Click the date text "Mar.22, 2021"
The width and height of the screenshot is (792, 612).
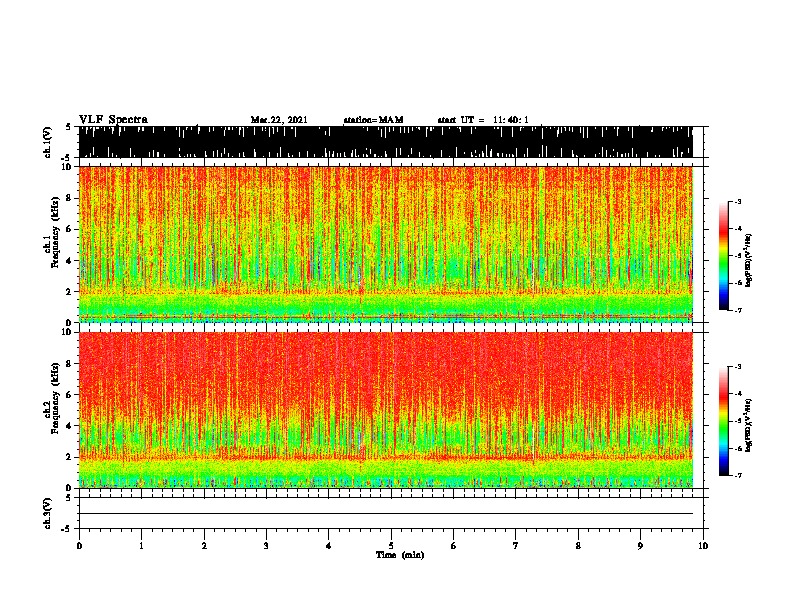tap(279, 120)
